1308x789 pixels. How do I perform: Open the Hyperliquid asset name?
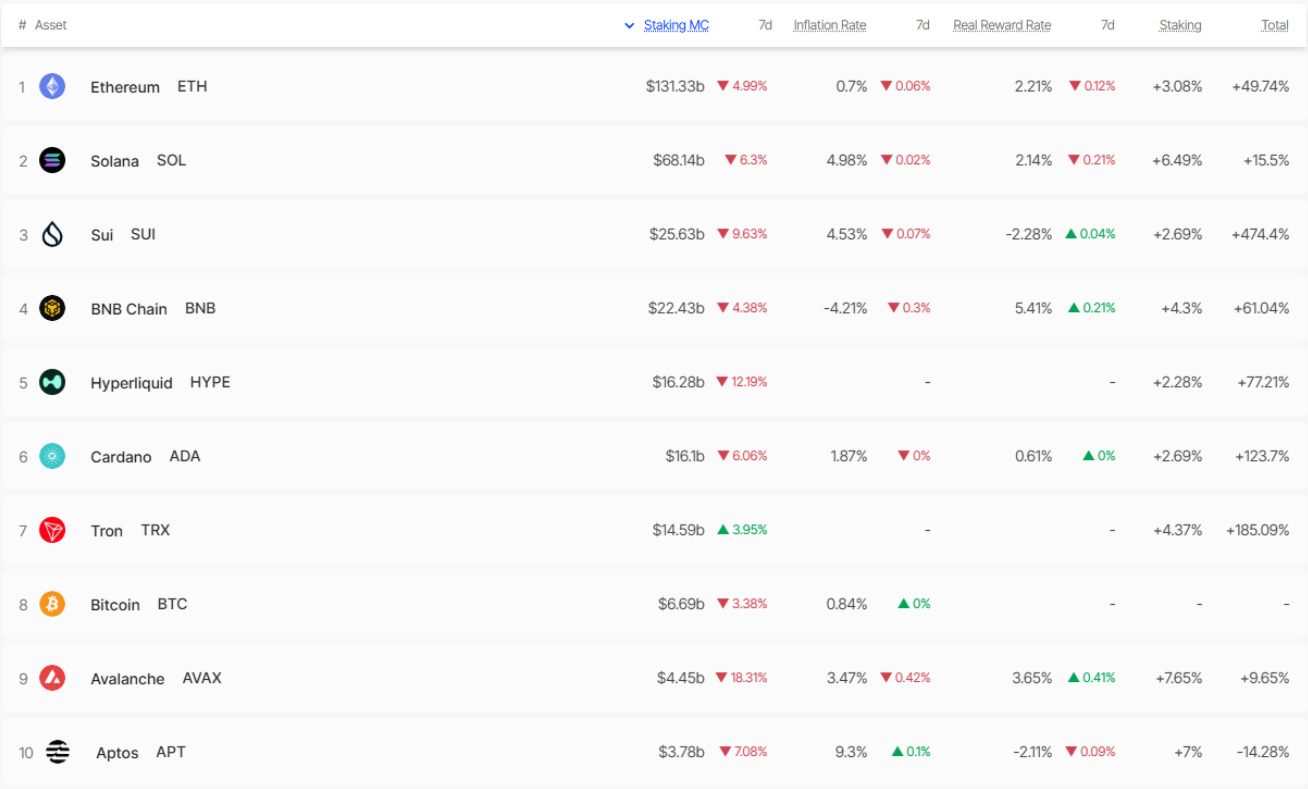click(131, 383)
